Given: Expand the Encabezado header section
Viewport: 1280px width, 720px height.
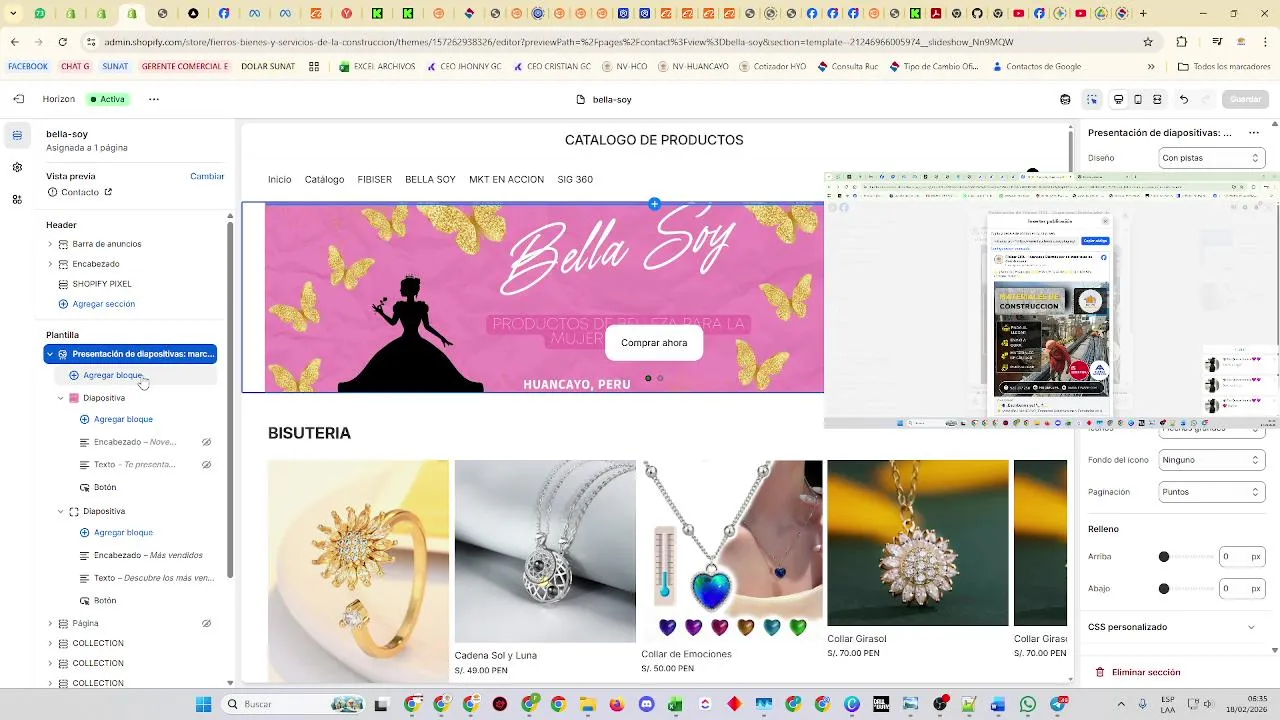Looking at the screenshot, I should (50, 264).
